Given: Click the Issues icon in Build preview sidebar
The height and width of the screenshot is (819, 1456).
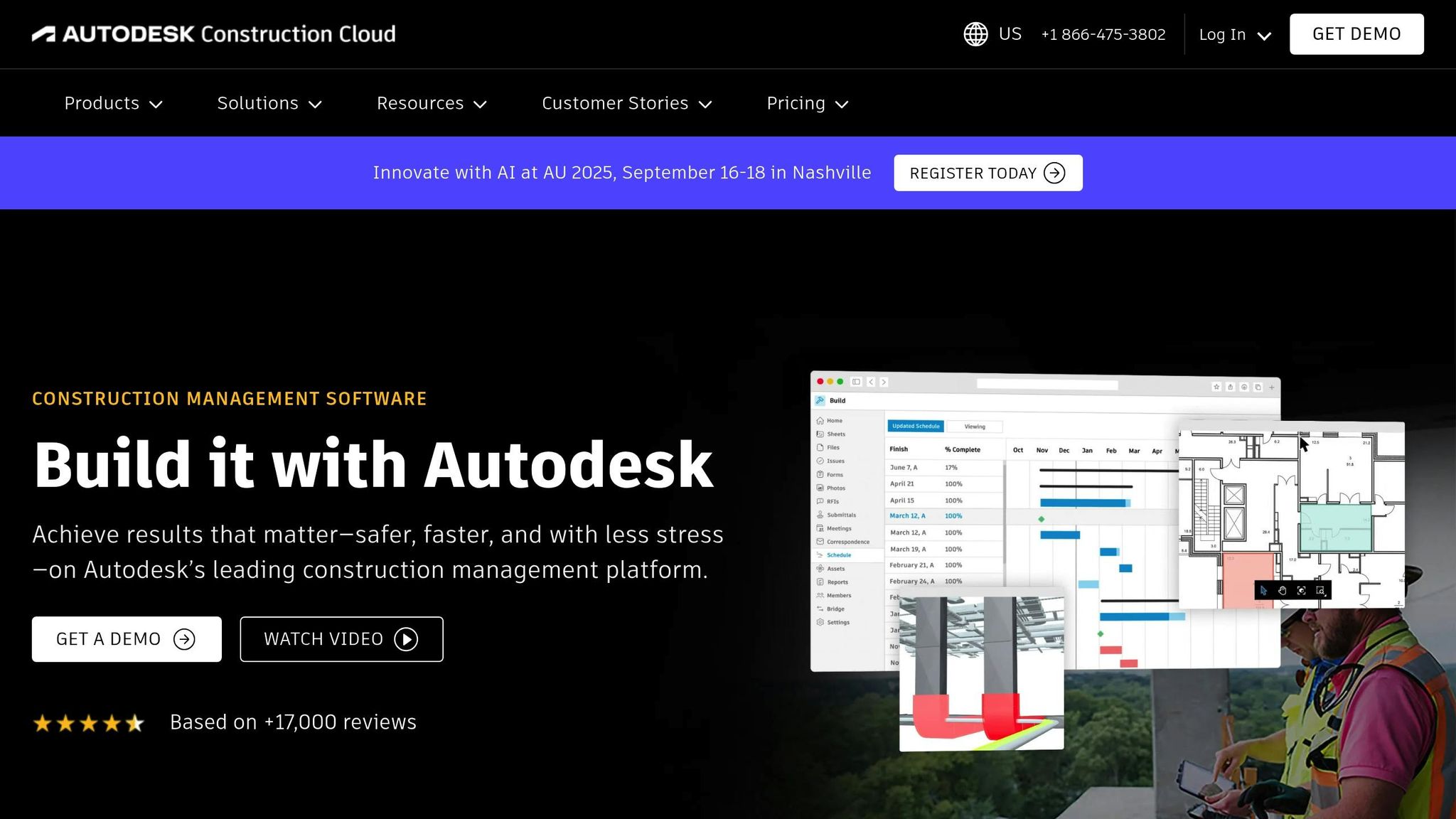Looking at the screenshot, I should 820,461.
